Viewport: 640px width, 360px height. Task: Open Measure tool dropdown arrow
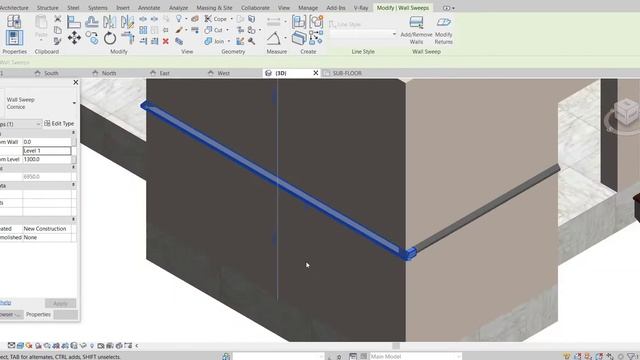pos(285,38)
